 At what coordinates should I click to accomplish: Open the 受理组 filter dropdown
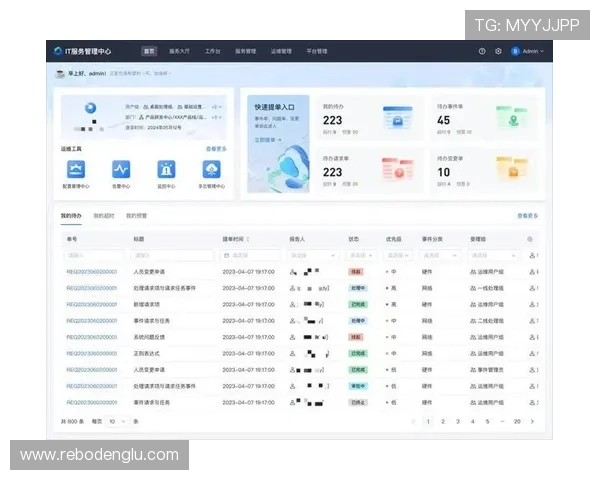pos(494,255)
